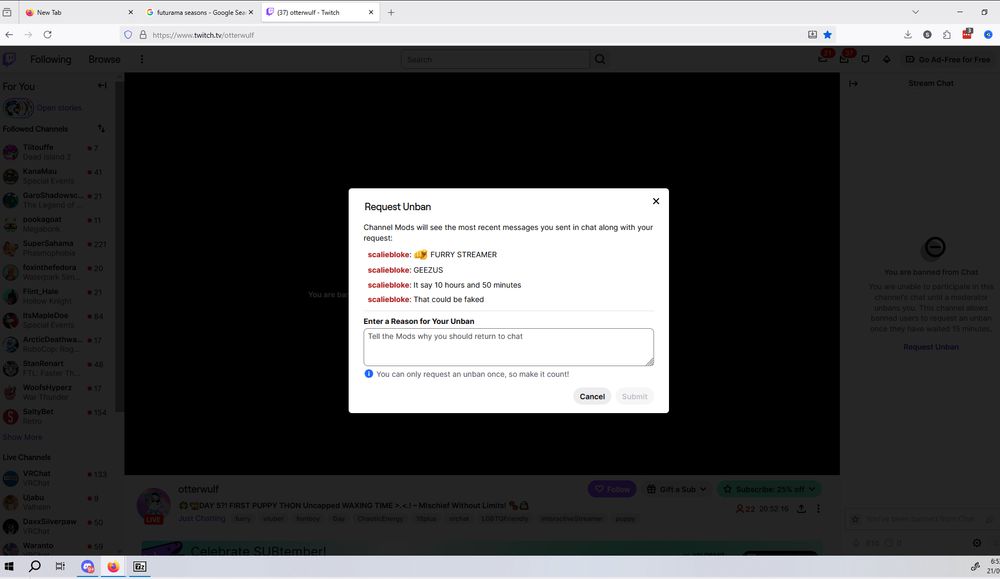Open the Gift a Sub dropdown
1000x579 pixels.
click(676, 489)
